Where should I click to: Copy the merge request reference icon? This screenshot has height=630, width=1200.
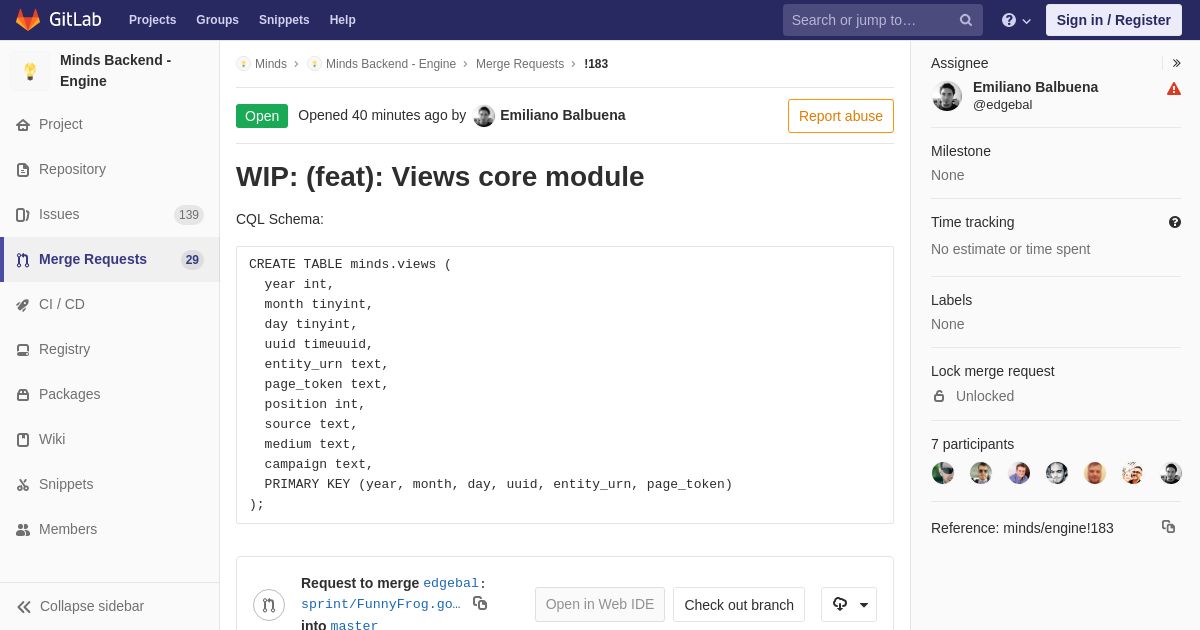1168,526
